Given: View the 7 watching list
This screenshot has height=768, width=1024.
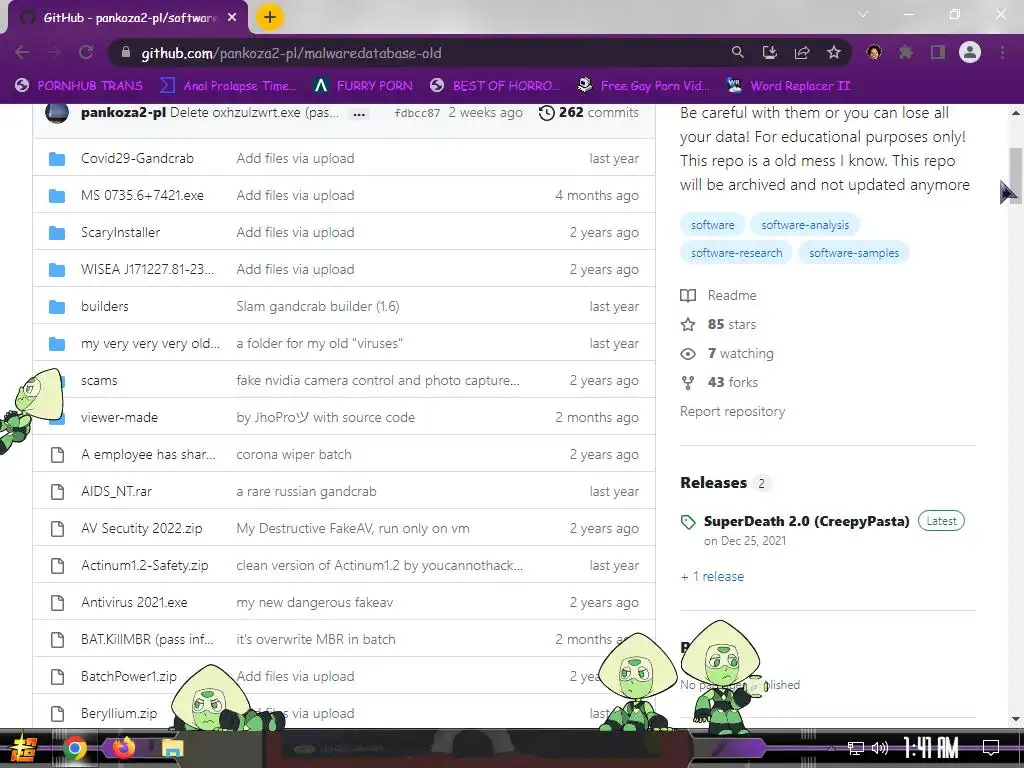Looking at the screenshot, I should point(727,353).
